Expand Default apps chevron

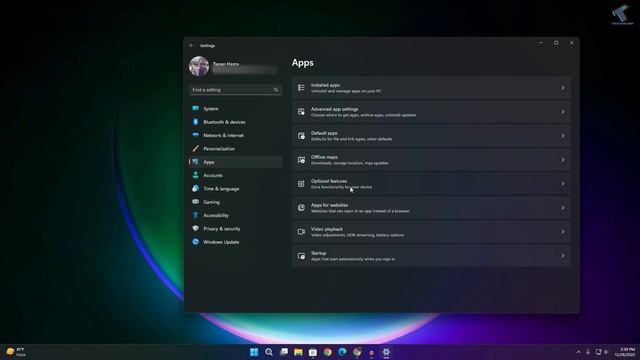click(563, 136)
